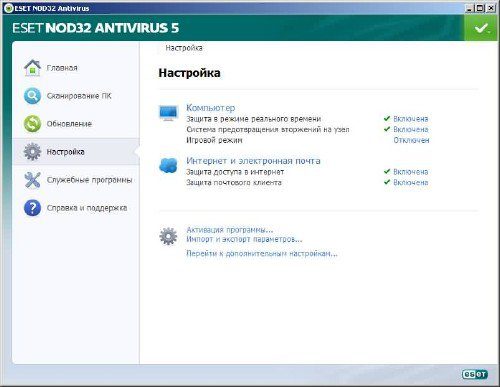Click the wrench icon for Служебные программы
Image resolution: width=500 pixels, height=387 pixels.
(x=32, y=180)
